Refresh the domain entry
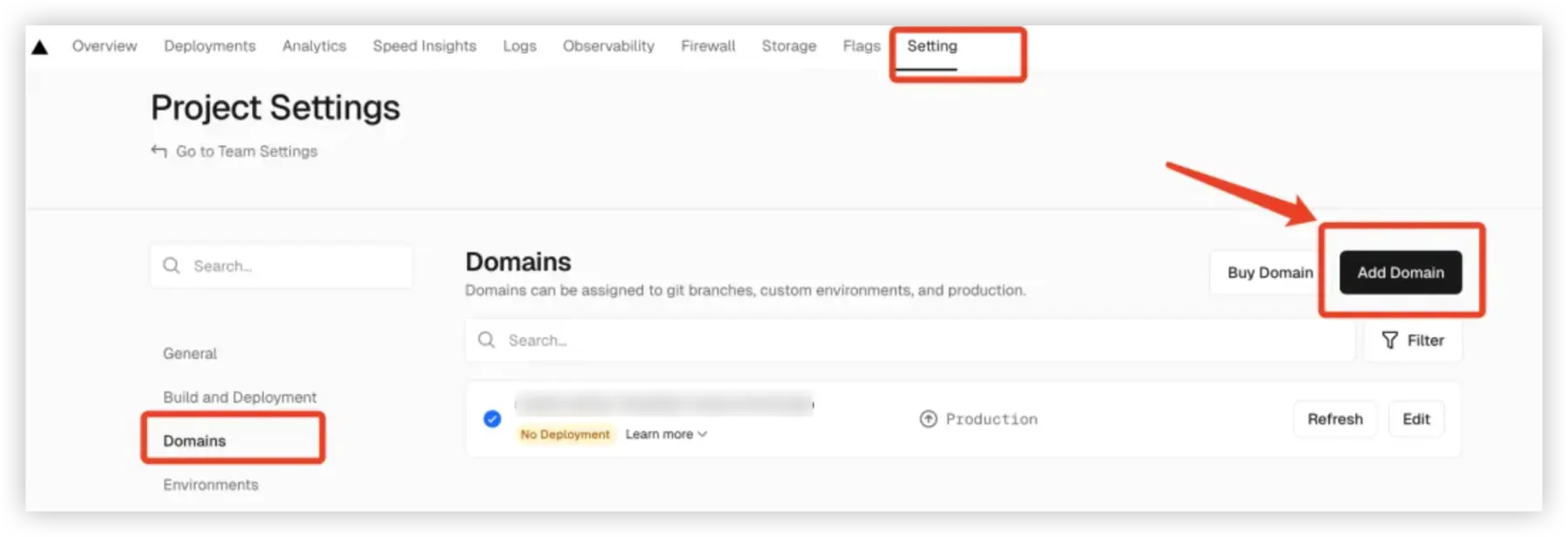 coord(1335,419)
